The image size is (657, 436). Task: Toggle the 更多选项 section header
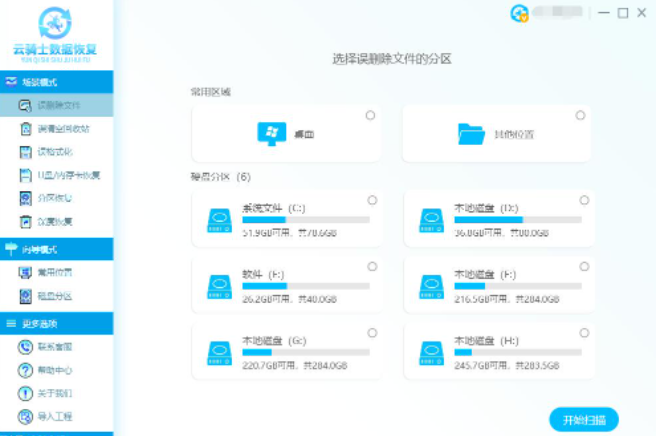56,324
